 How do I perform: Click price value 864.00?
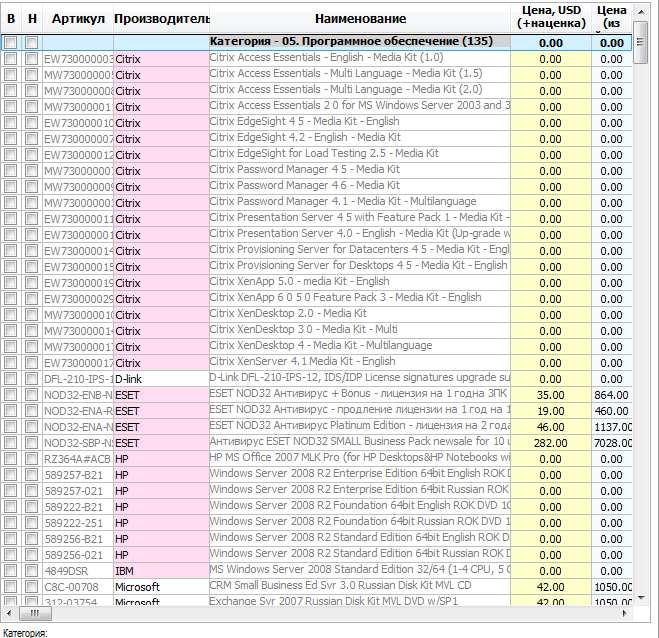pos(612,395)
